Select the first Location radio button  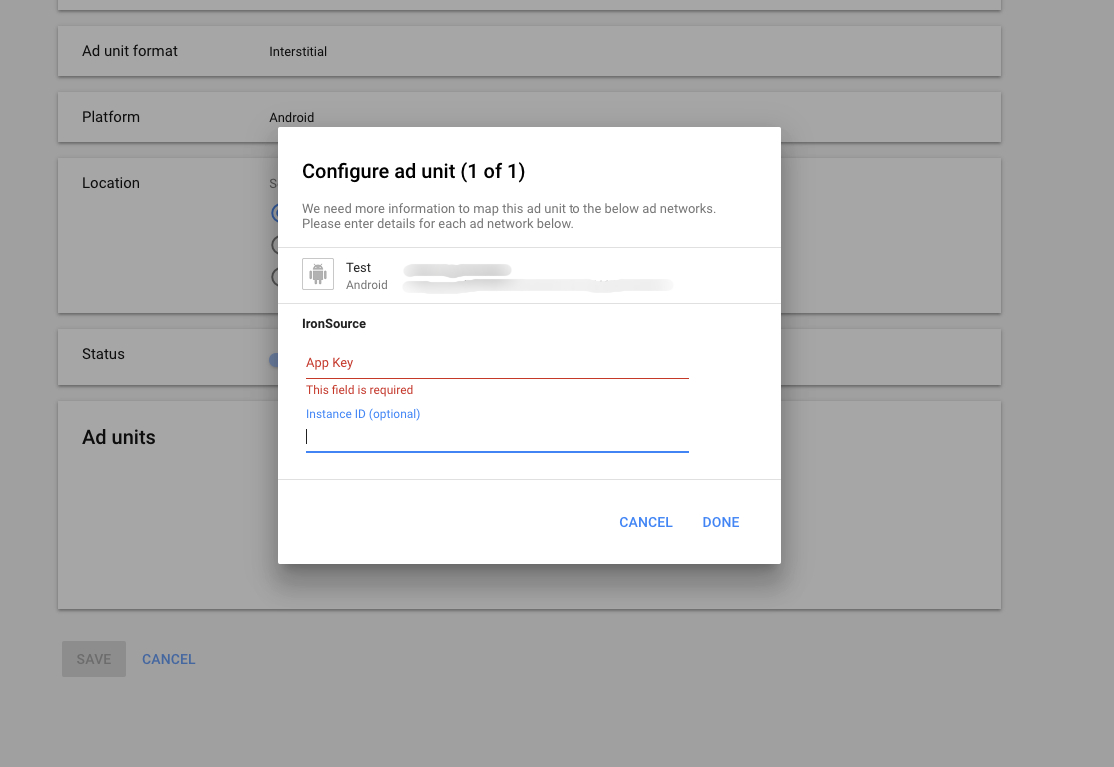point(279,212)
